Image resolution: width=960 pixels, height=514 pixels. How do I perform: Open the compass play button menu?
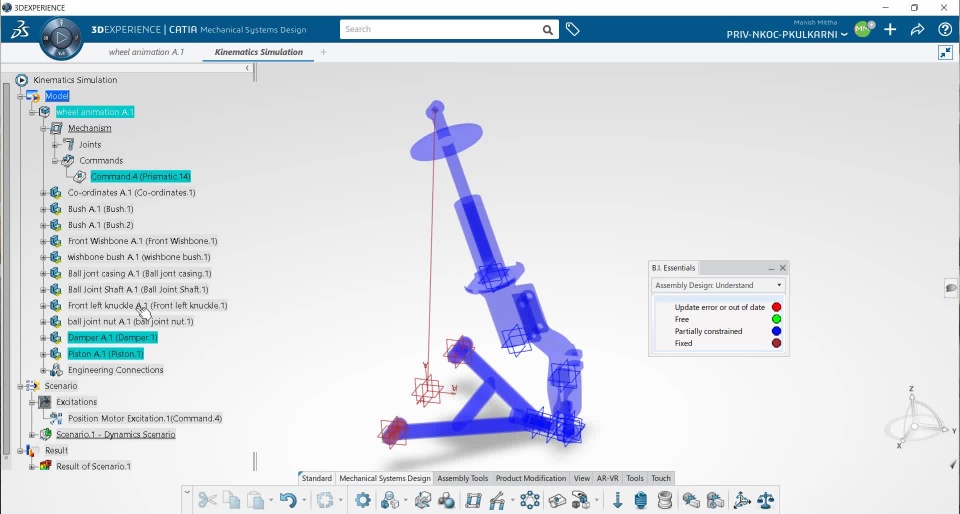pos(61,38)
